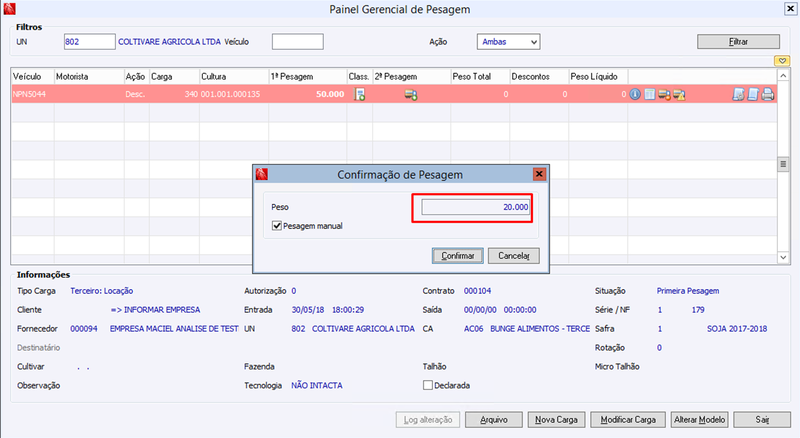
Task: Click app logo icon in Confirmação de Pesagem dialog
Action: 262,174
